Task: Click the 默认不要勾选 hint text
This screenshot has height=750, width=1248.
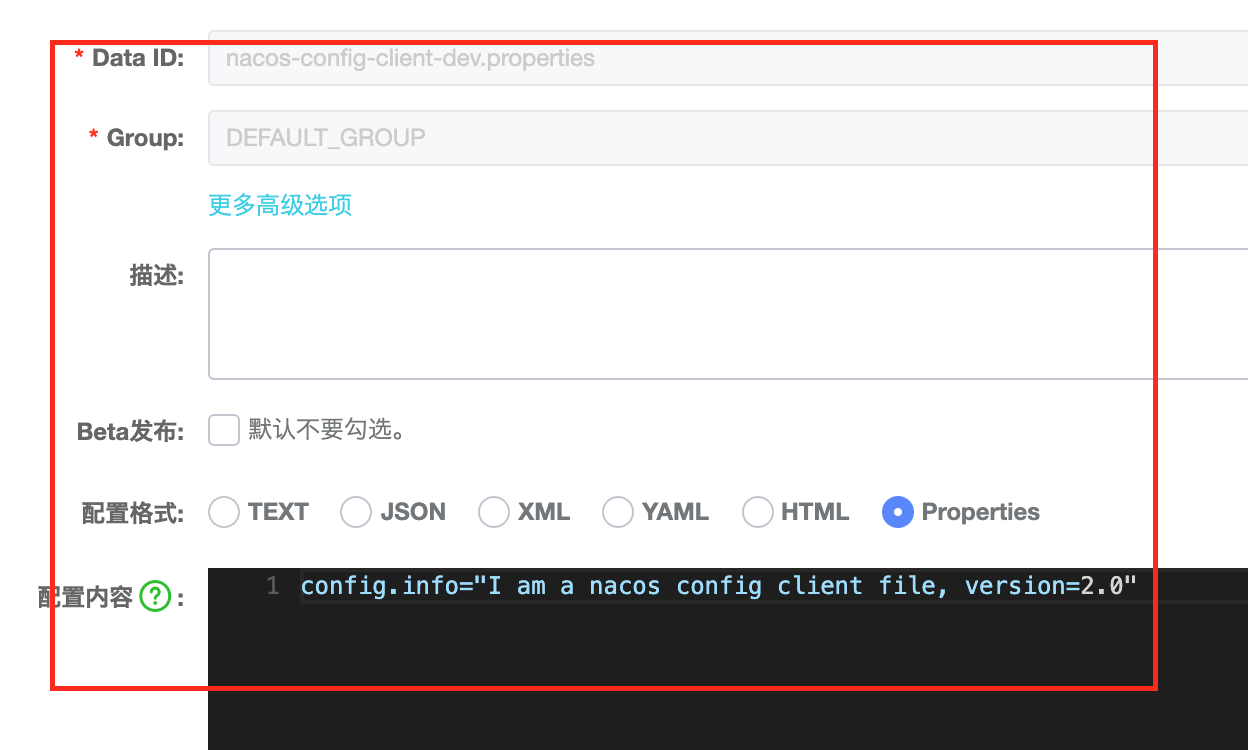Action: coord(327,431)
